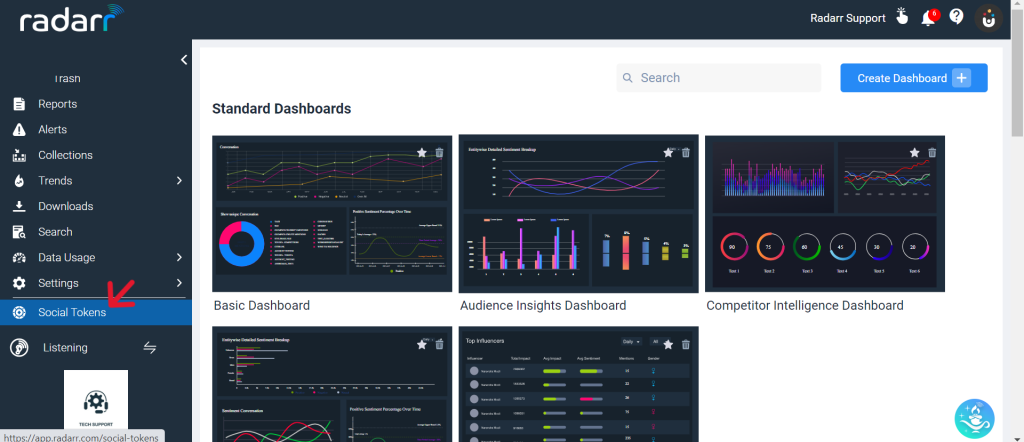Image resolution: width=1024 pixels, height=442 pixels.
Task: Expand the Settings submenu arrow
Action: [x=179, y=283]
